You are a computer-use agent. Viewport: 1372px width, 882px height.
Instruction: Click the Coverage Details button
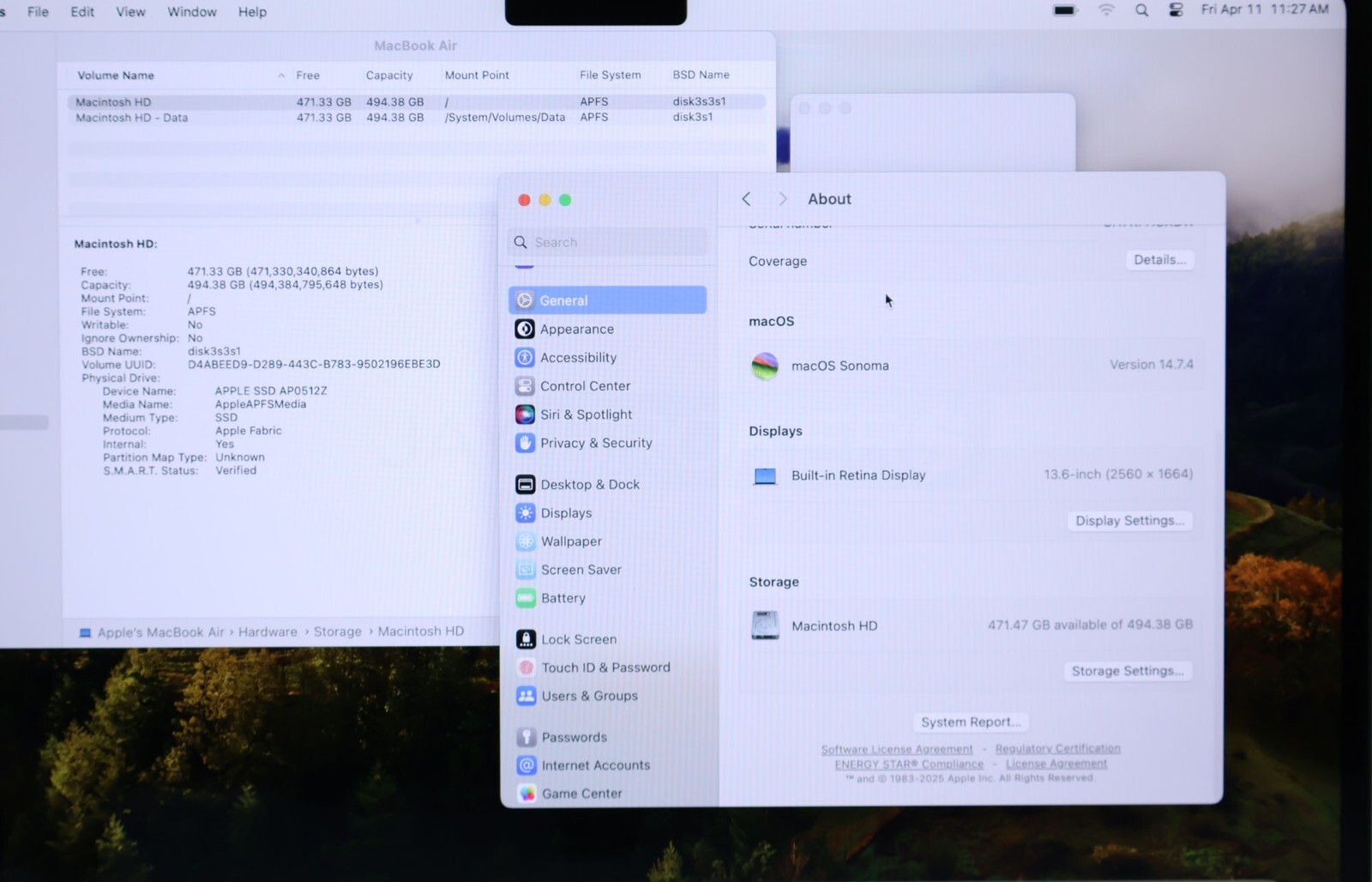click(1159, 260)
